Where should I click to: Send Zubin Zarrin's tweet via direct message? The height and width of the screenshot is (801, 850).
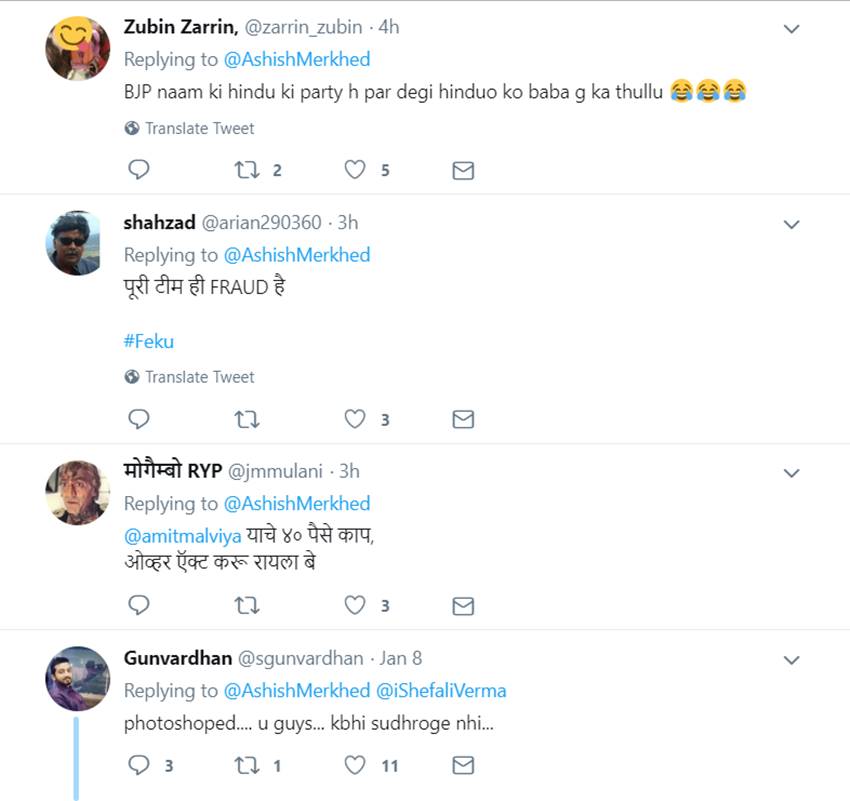coord(463,171)
